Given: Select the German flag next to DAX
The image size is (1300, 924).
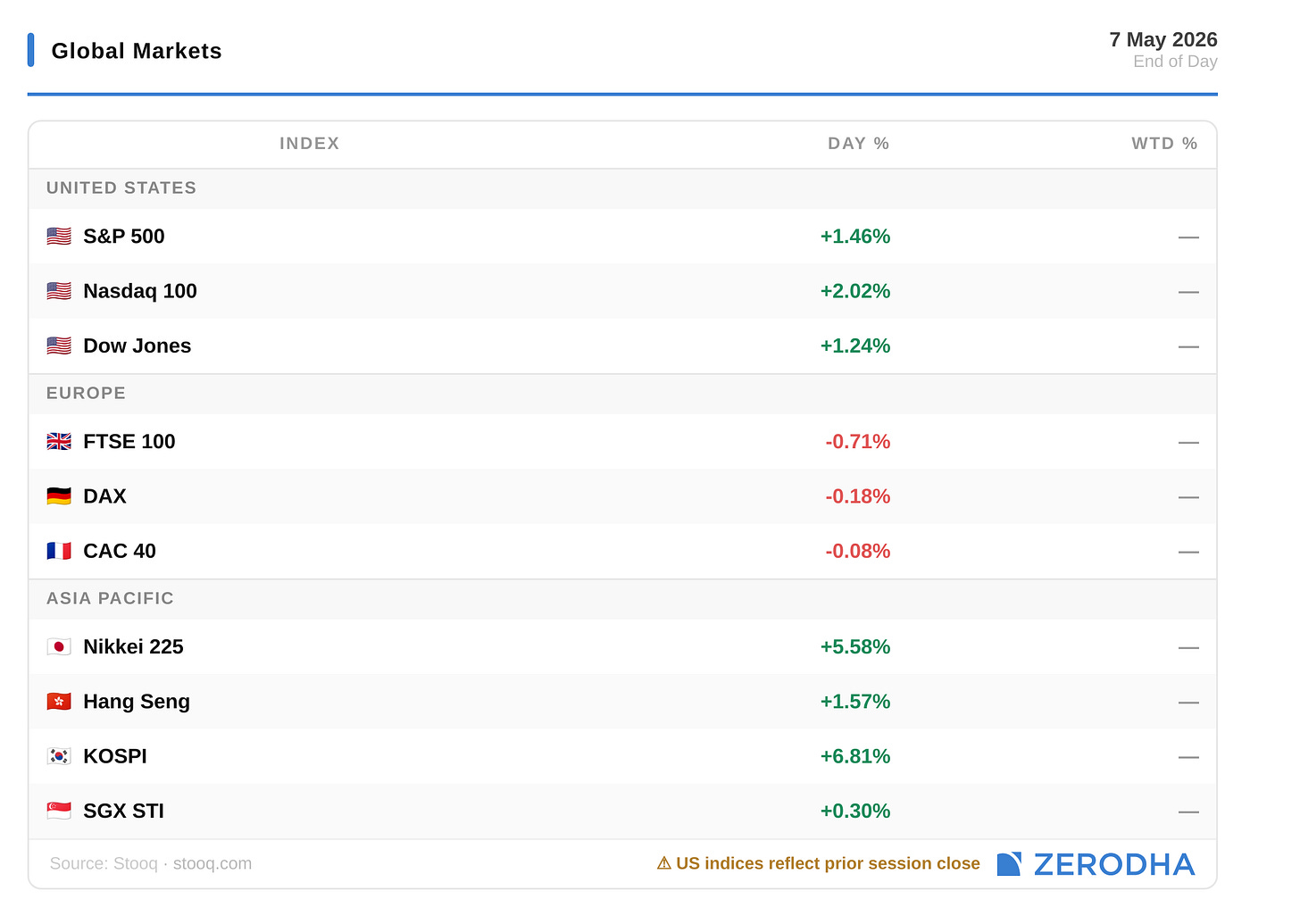Looking at the screenshot, I should click(59, 496).
